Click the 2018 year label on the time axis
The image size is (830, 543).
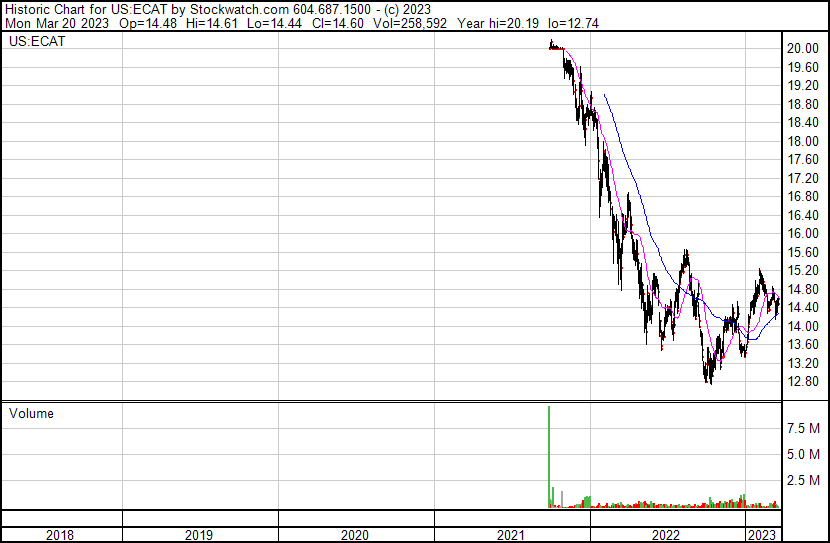(x=60, y=535)
